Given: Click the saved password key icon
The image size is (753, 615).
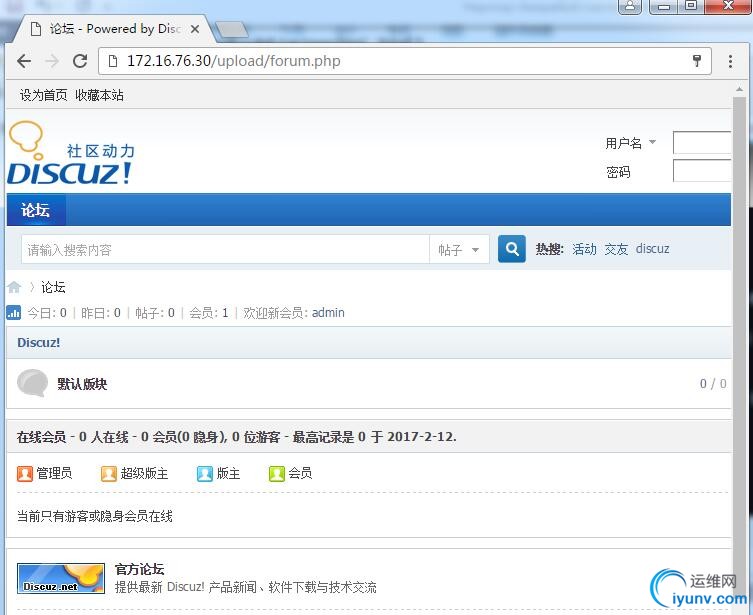Looking at the screenshot, I should tap(697, 60).
